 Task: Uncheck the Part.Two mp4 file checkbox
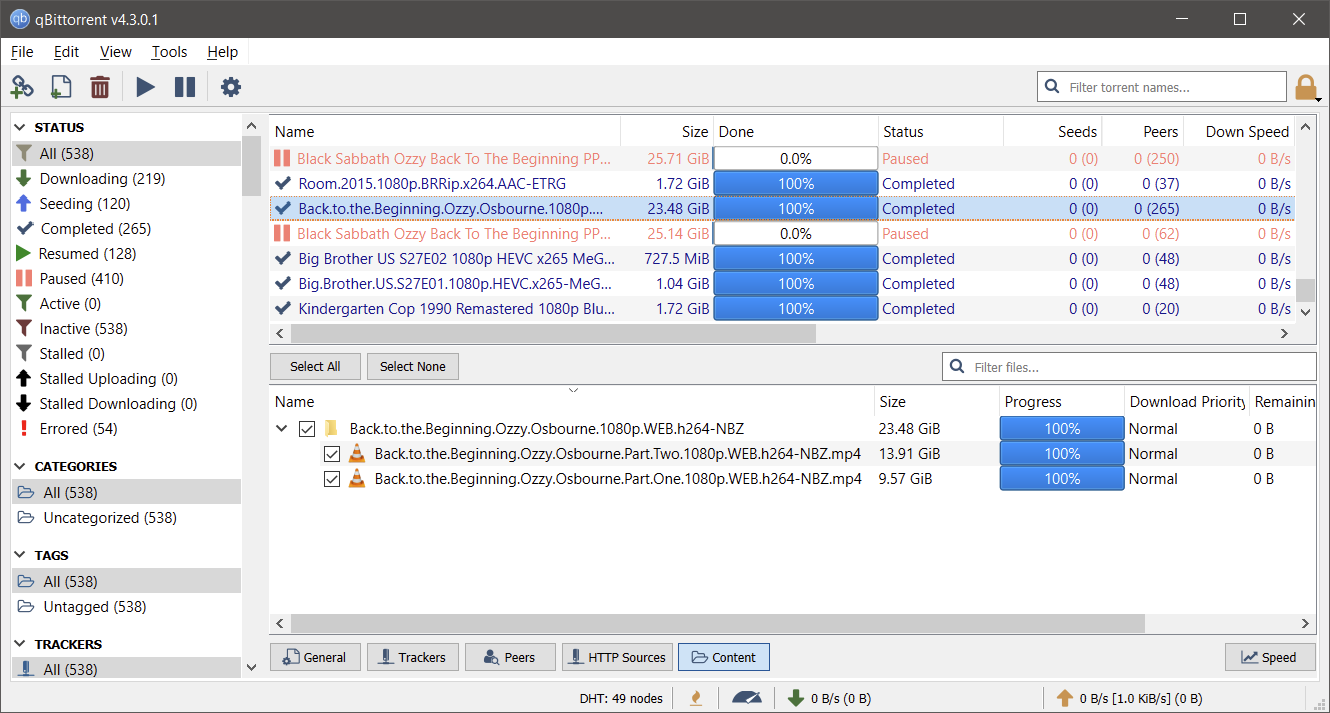tap(333, 454)
